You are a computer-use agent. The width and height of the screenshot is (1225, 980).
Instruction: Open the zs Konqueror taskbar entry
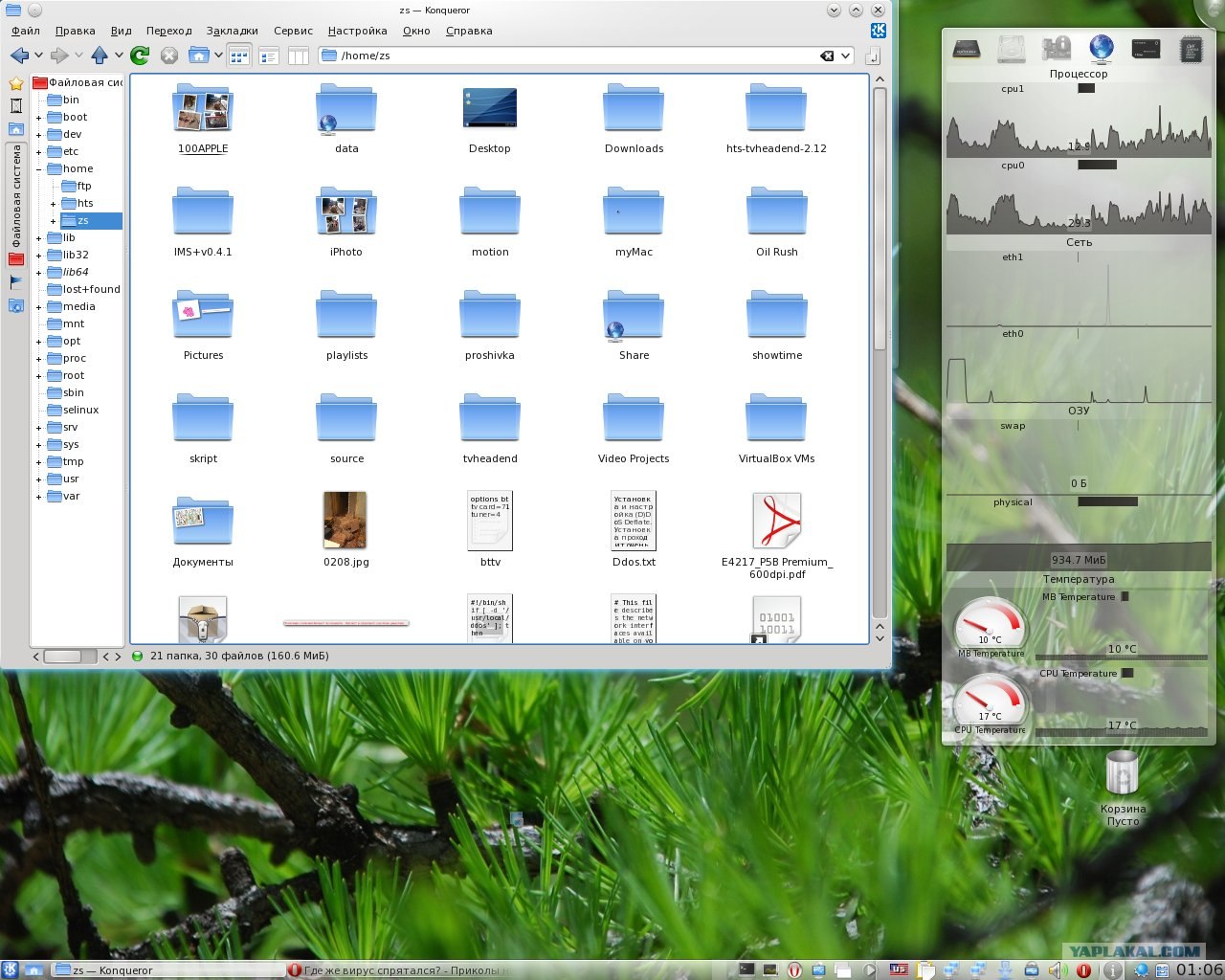[167, 969]
